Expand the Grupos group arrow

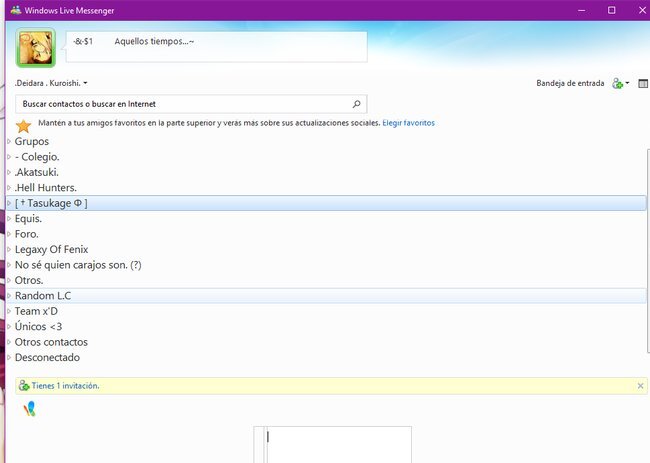pyautogui.click(x=9, y=141)
